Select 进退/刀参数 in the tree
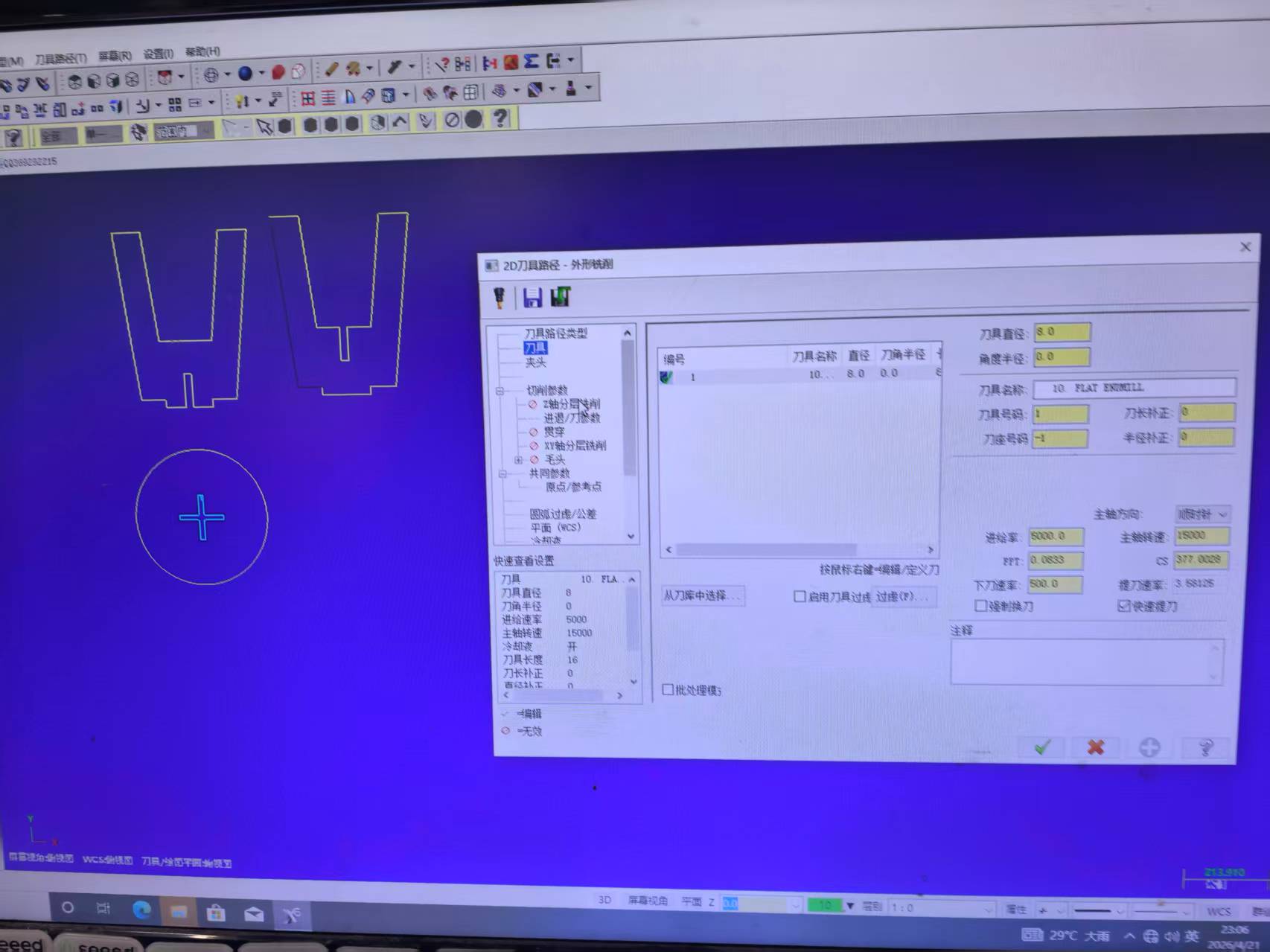Viewport: 1270px width, 952px height. tap(572, 418)
